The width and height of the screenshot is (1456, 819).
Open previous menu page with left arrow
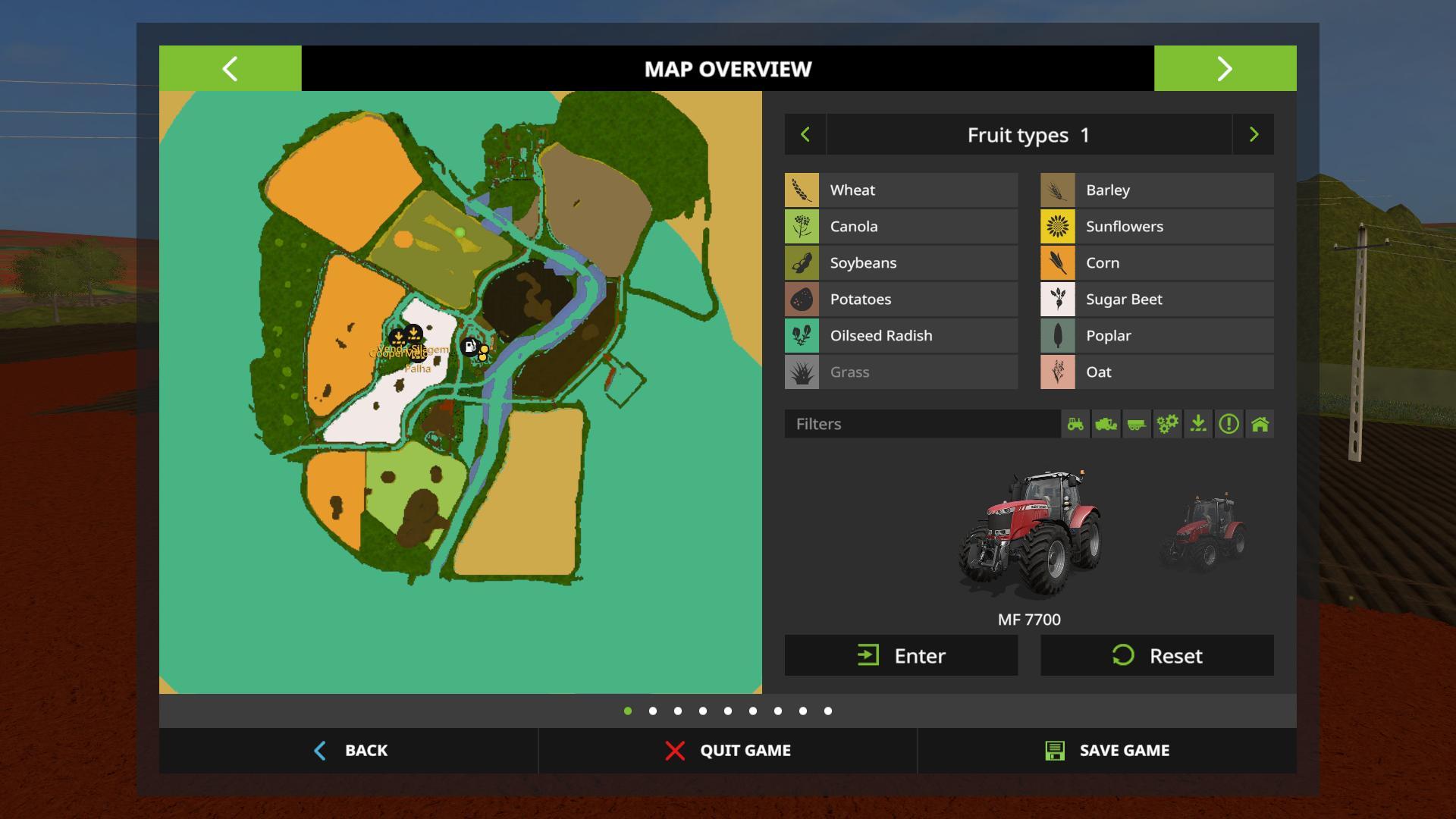pyautogui.click(x=230, y=69)
